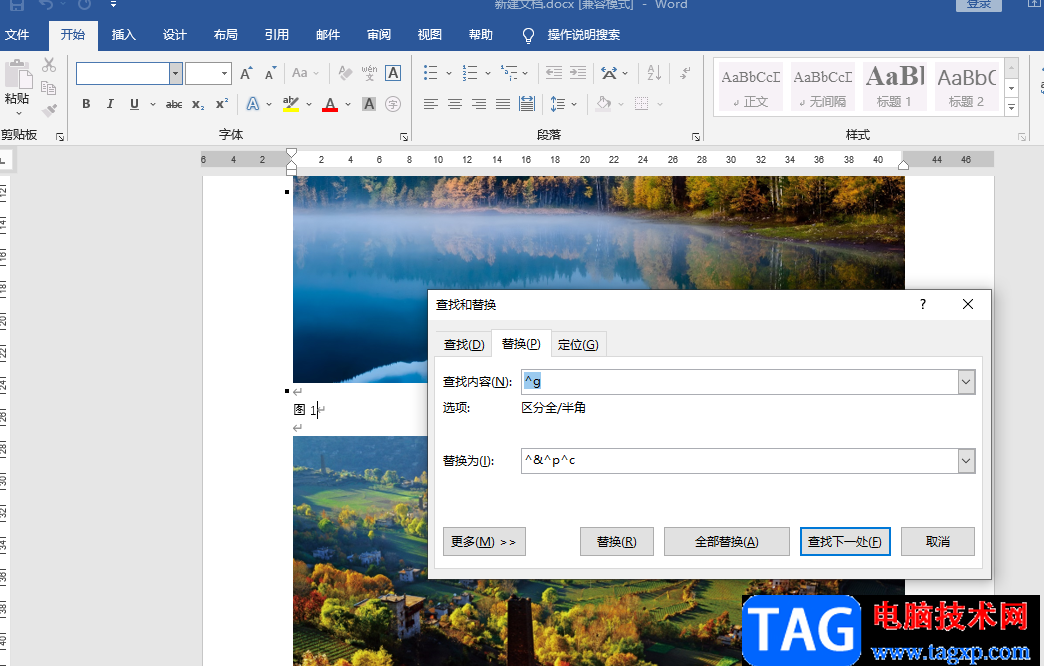The width and height of the screenshot is (1044, 666).
Task: Open the 文件 menu tab
Action: (17, 35)
